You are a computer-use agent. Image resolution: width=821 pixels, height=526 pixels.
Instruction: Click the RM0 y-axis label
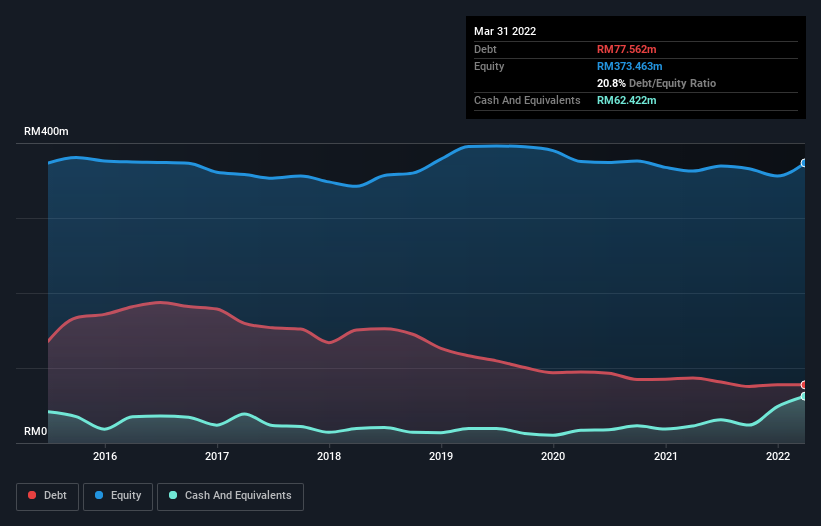(x=36, y=431)
